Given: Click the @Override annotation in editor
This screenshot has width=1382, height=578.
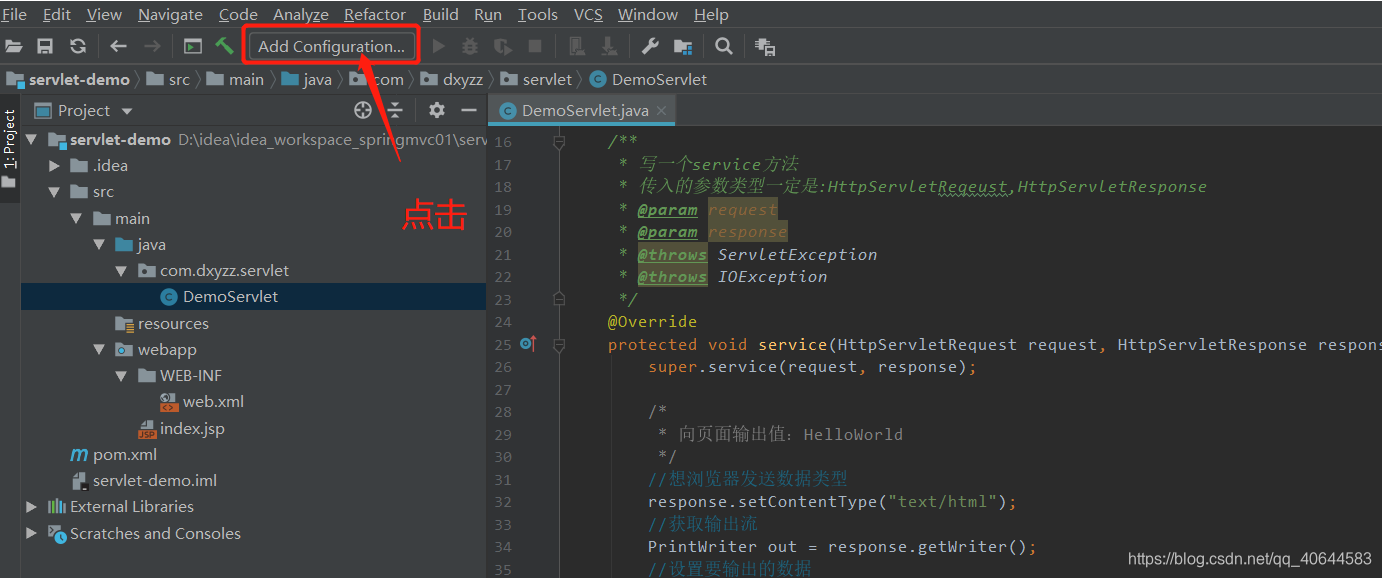Looking at the screenshot, I should point(652,322).
